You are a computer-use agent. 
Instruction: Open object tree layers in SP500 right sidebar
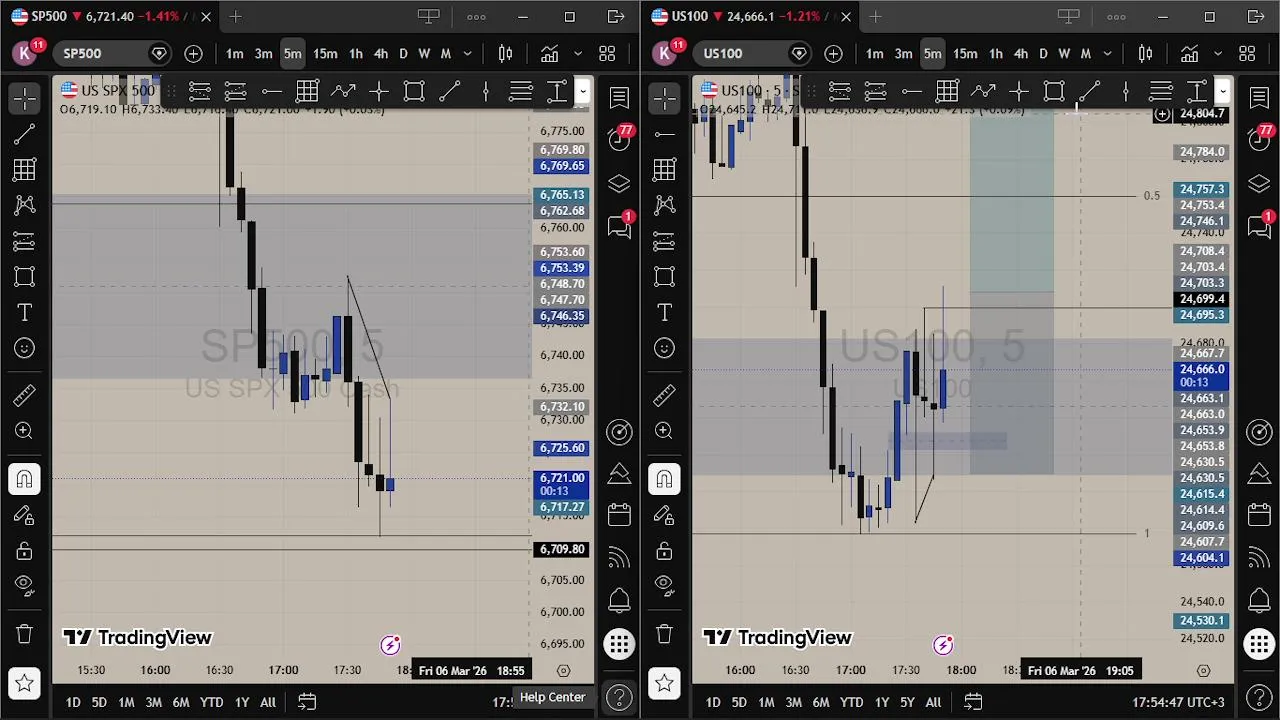point(619,184)
